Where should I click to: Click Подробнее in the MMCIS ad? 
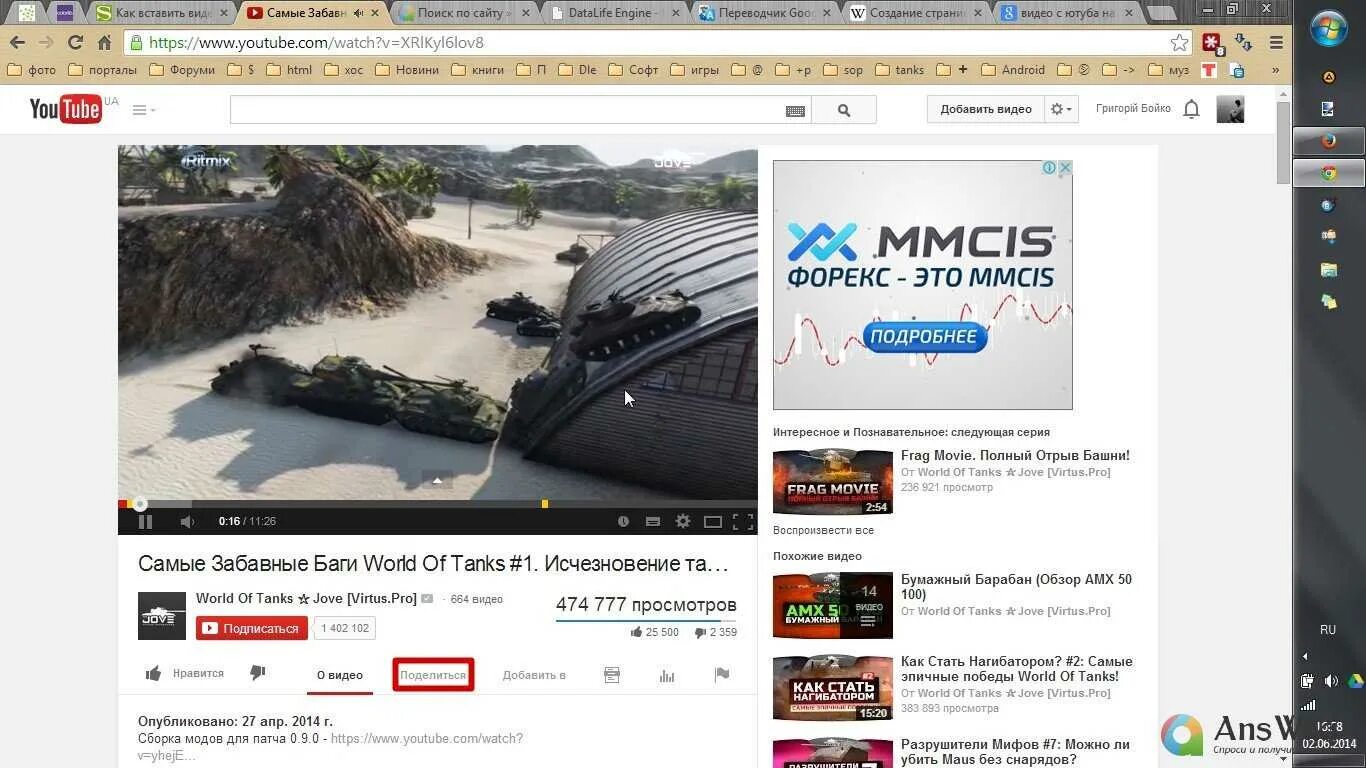pyautogui.click(x=923, y=337)
